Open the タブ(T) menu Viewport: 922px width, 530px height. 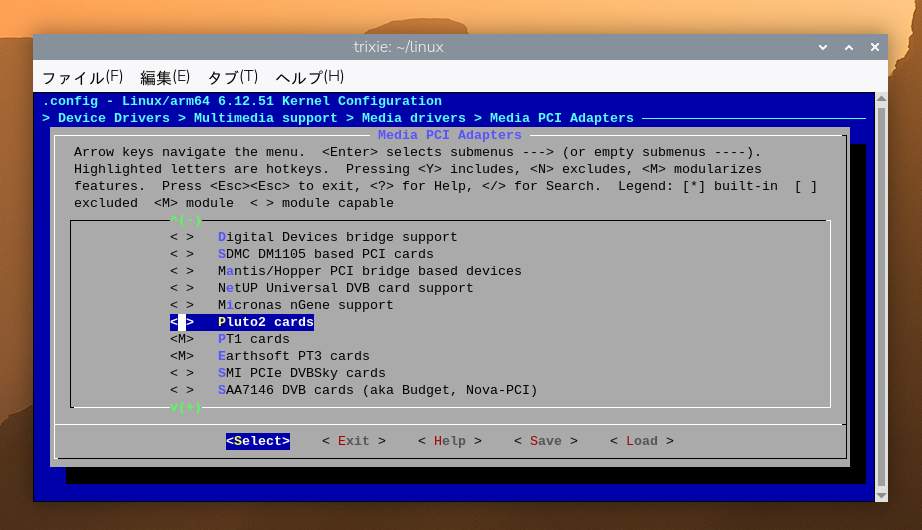click(x=232, y=77)
